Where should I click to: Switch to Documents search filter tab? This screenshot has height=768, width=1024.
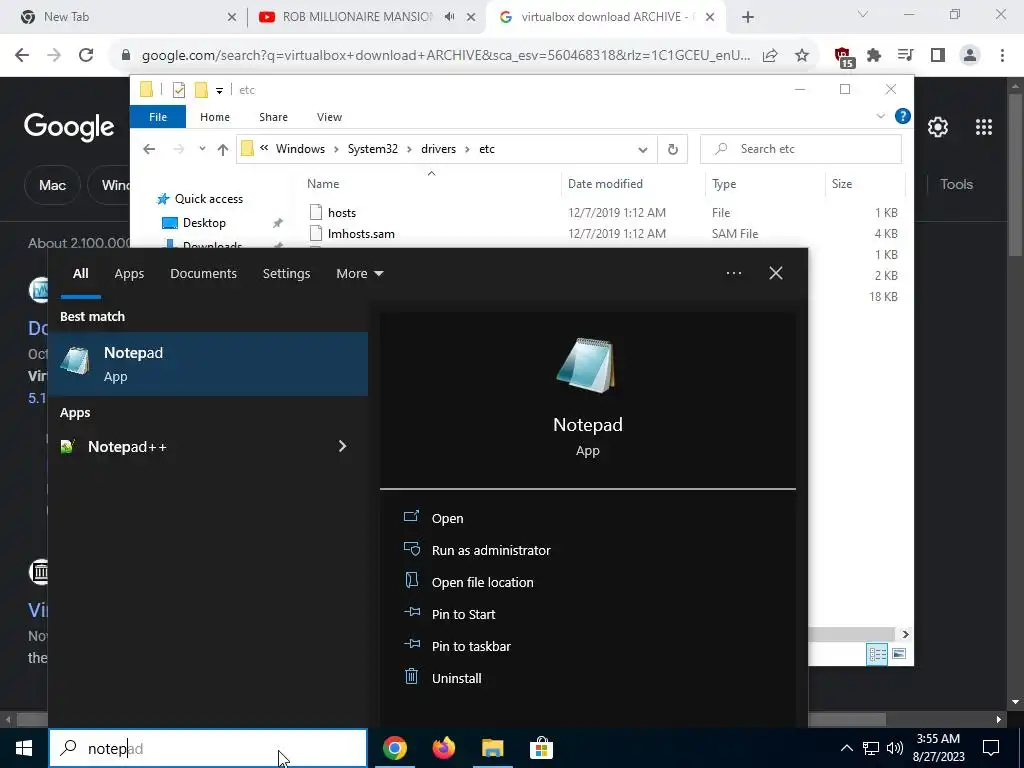203,274
